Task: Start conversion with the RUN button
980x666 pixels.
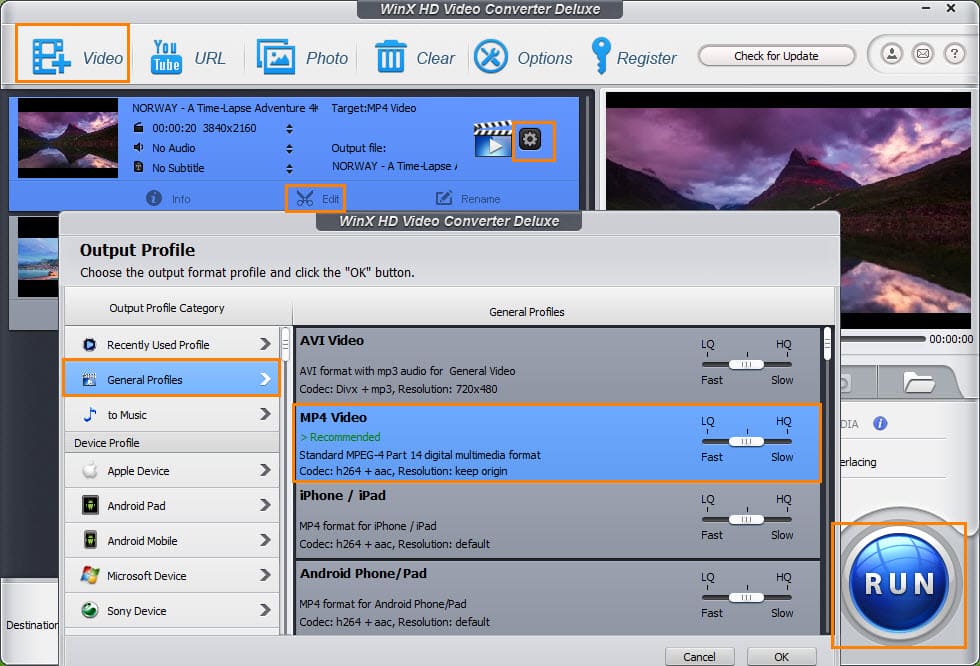Action: point(899,584)
